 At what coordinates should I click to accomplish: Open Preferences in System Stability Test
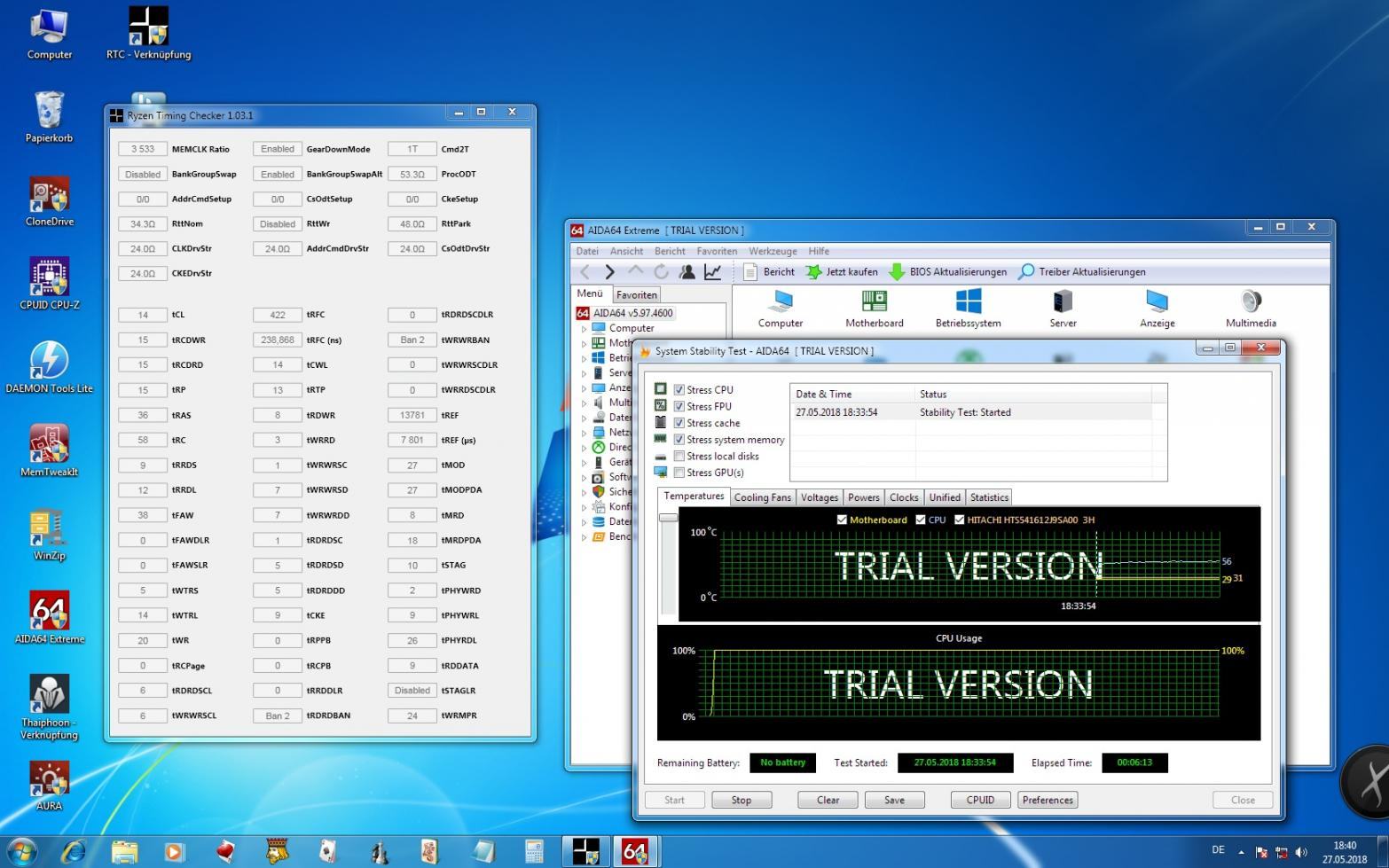[x=1048, y=800]
